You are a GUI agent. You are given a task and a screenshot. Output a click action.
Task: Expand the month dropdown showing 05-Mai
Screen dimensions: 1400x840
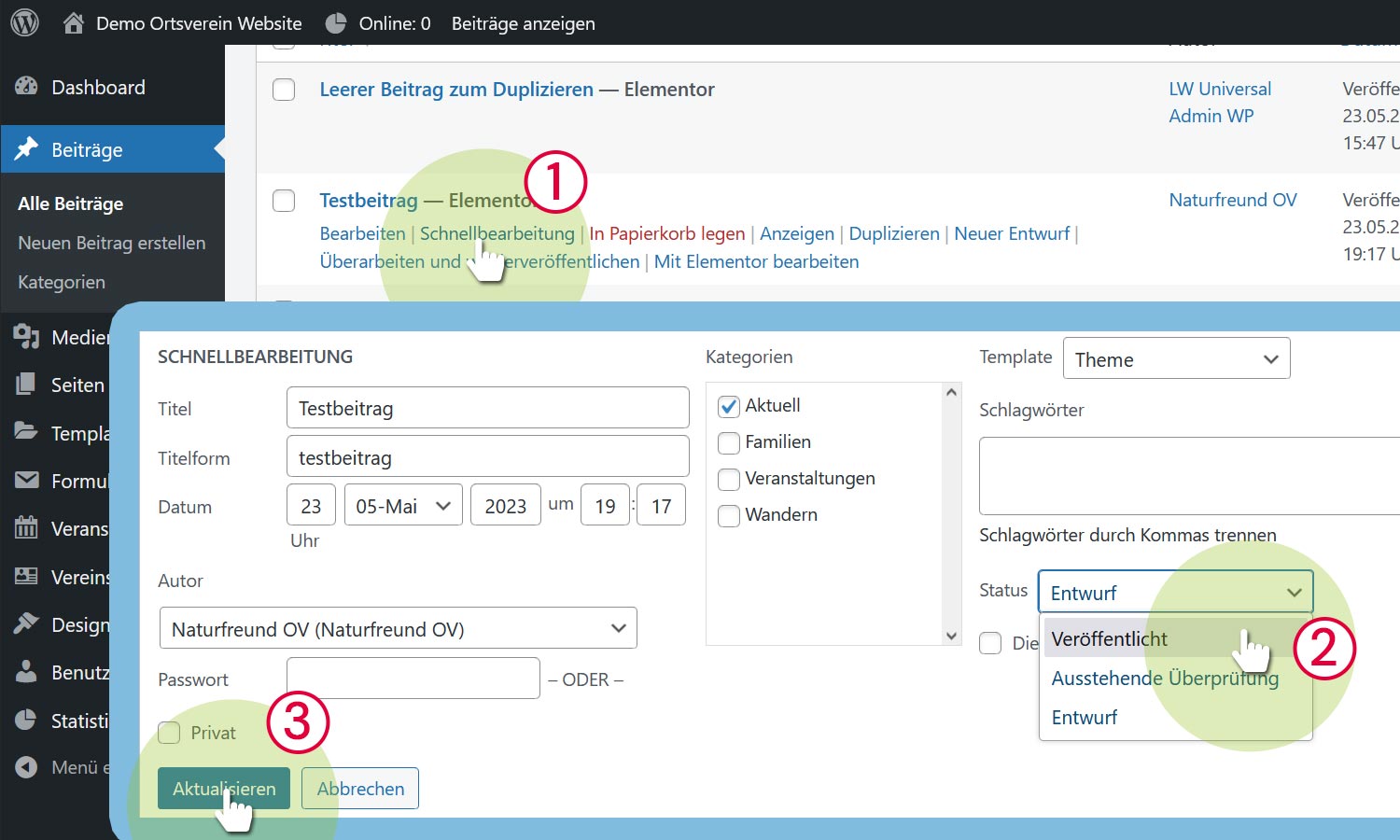403,506
